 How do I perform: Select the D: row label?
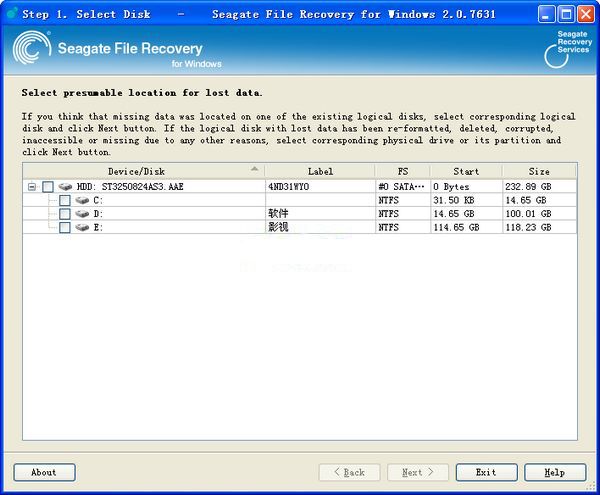[x=98, y=214]
